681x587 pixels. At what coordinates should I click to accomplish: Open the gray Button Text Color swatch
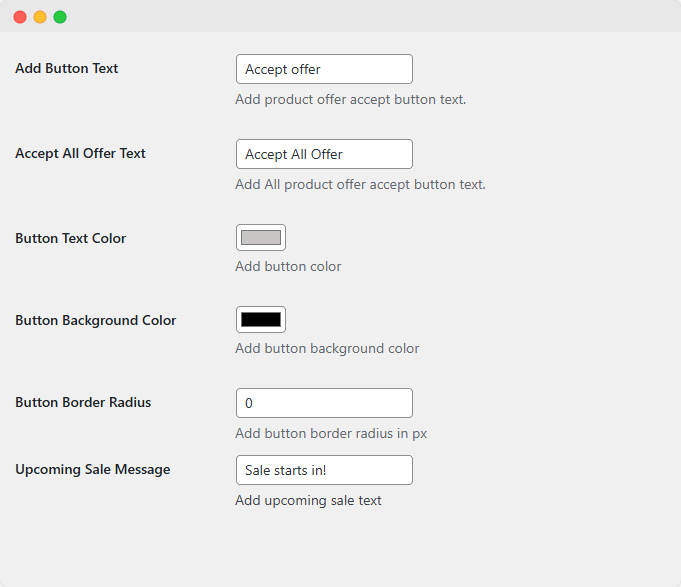tap(261, 238)
